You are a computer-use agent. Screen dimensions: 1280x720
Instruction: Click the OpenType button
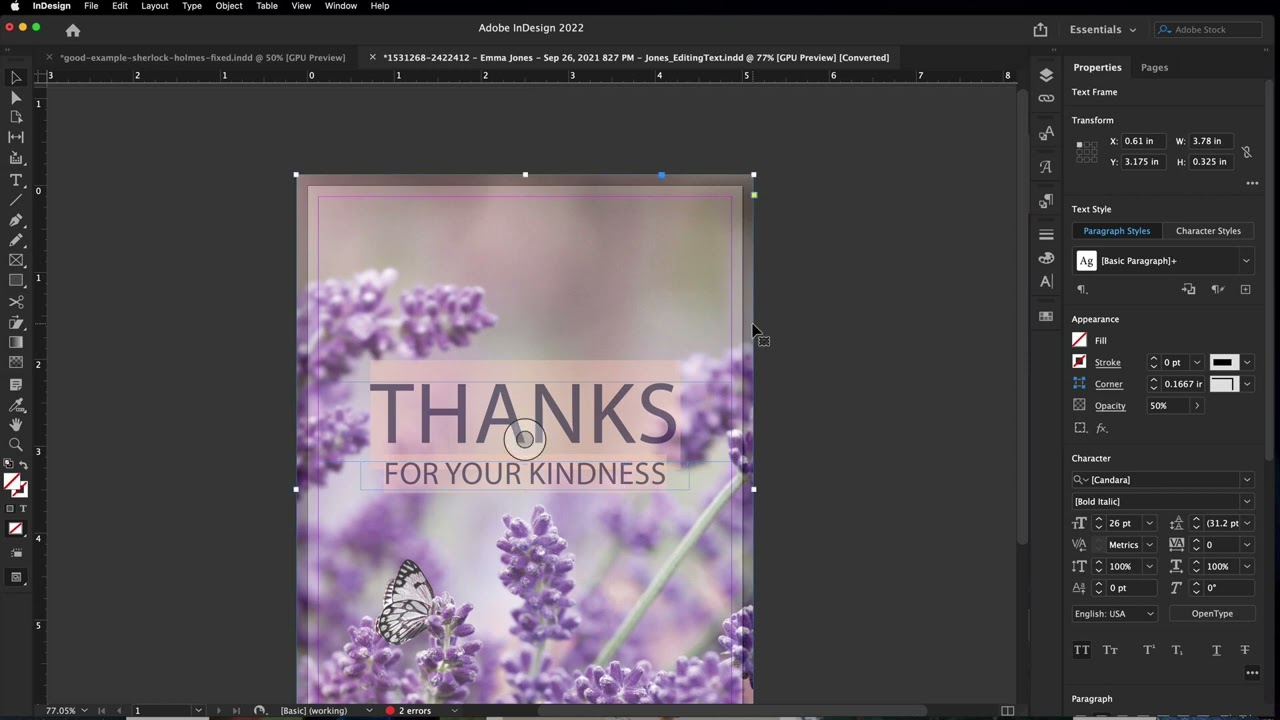tap(1212, 614)
